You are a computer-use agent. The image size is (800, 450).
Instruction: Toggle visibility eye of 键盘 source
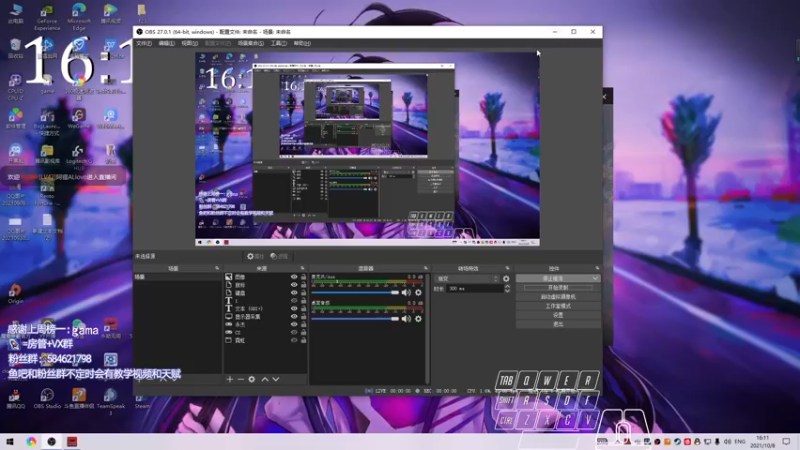294,293
